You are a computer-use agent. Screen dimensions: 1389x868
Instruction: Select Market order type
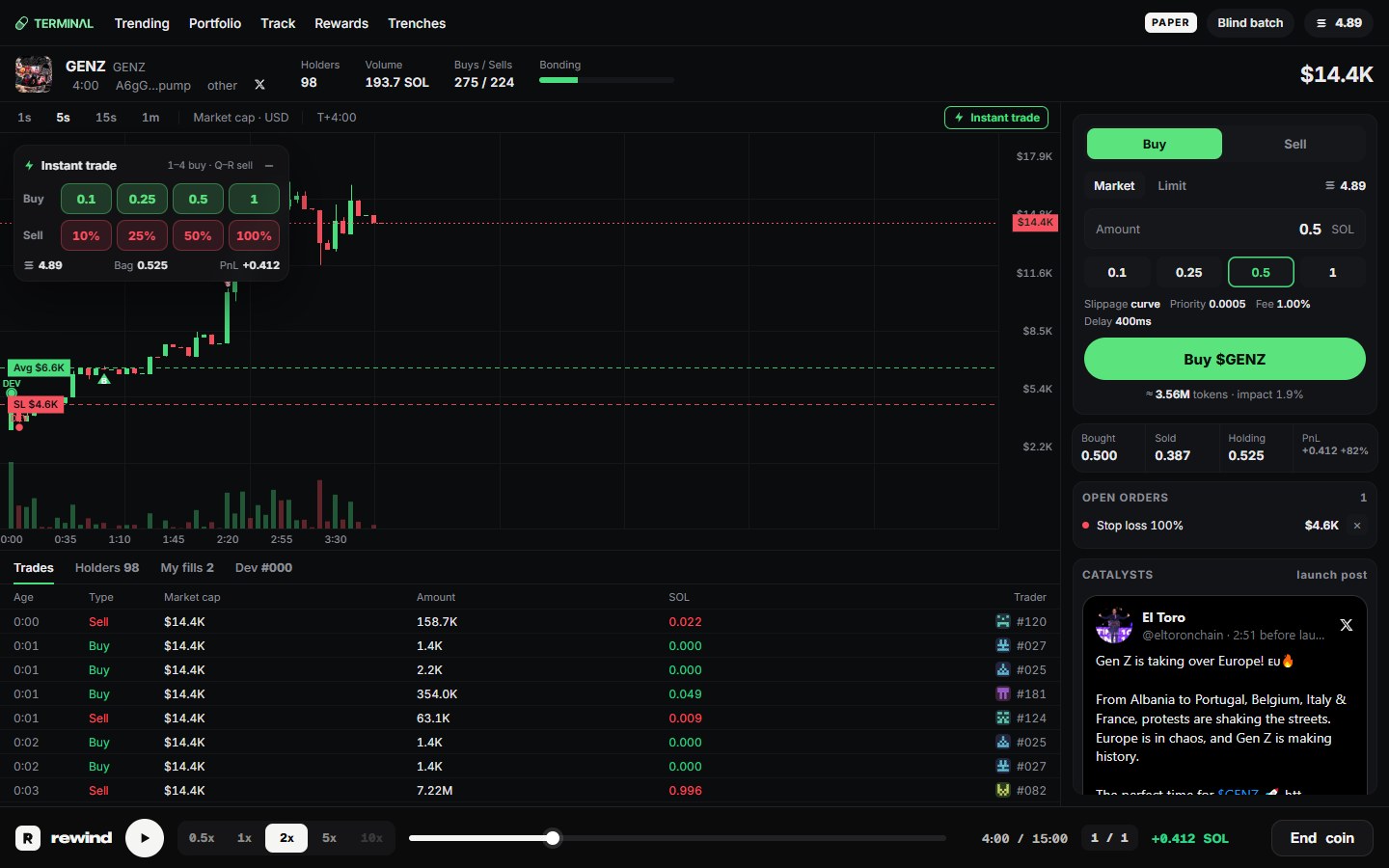click(1114, 185)
